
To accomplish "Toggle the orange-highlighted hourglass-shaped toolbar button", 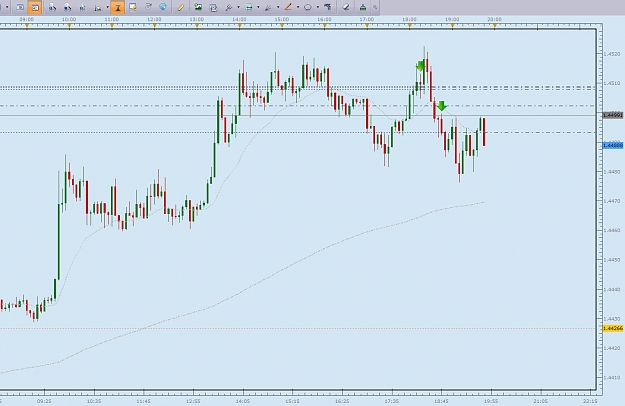I will [118, 7].
